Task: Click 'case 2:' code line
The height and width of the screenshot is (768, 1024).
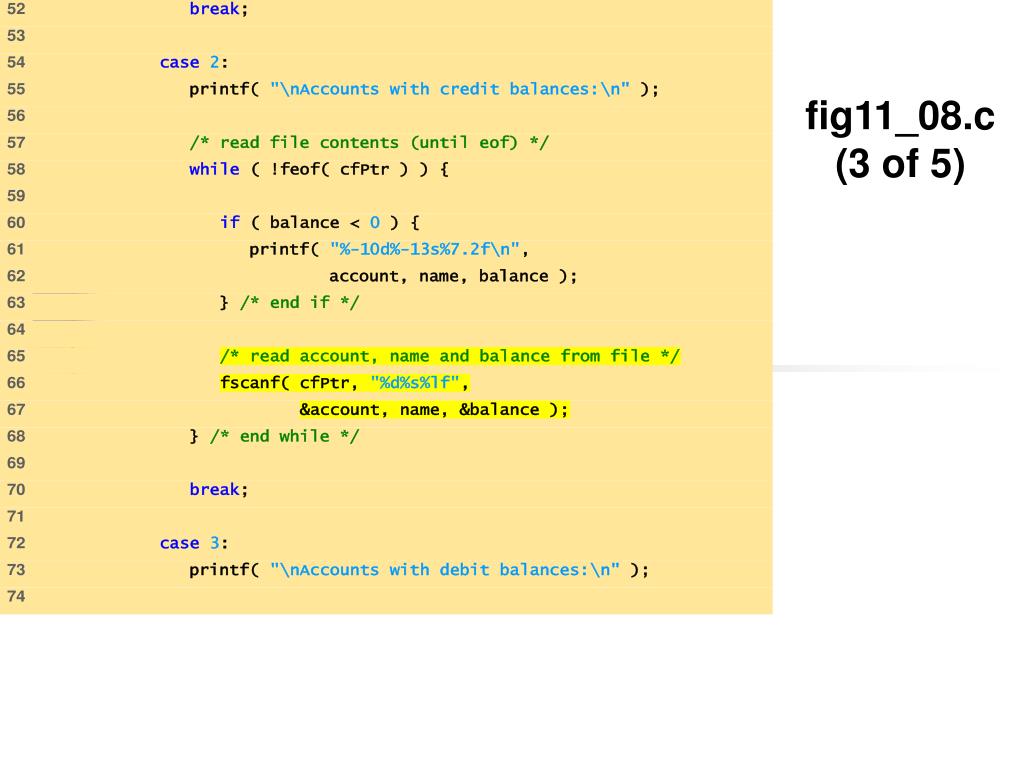Action: coord(194,62)
